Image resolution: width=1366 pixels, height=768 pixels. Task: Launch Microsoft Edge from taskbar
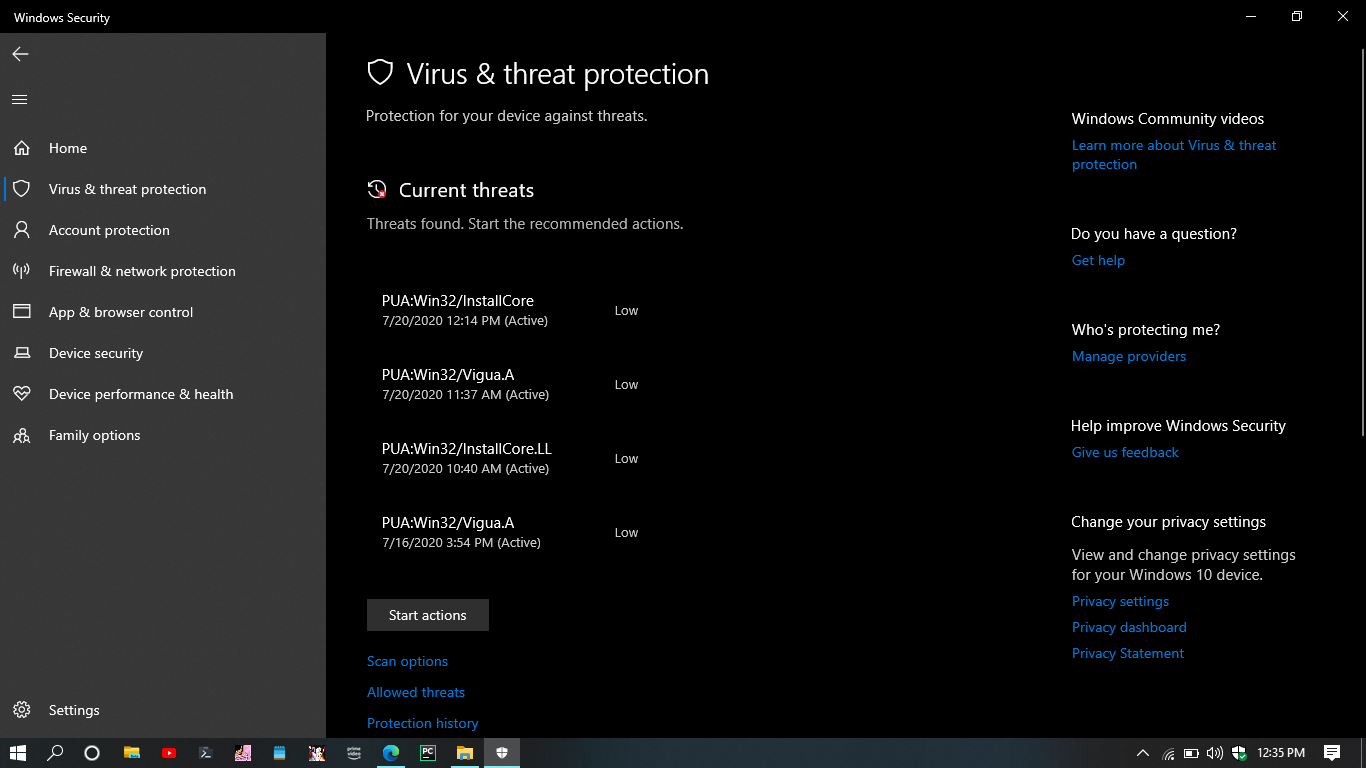click(391, 753)
